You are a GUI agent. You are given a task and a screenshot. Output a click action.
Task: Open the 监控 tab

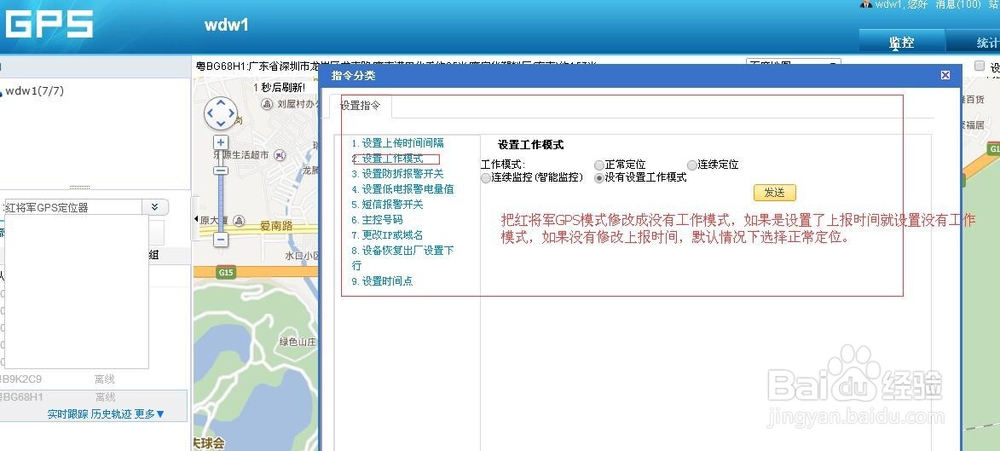pyautogui.click(x=901, y=43)
